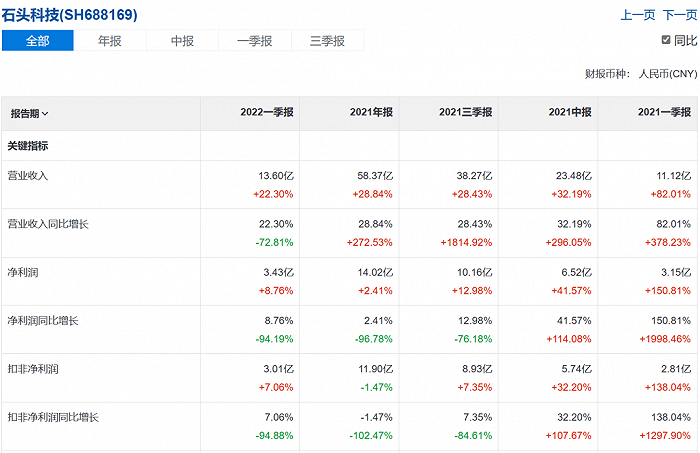The image size is (700, 453).
Task: Expand the 报告期 dropdown arrow
Action: coord(45,114)
